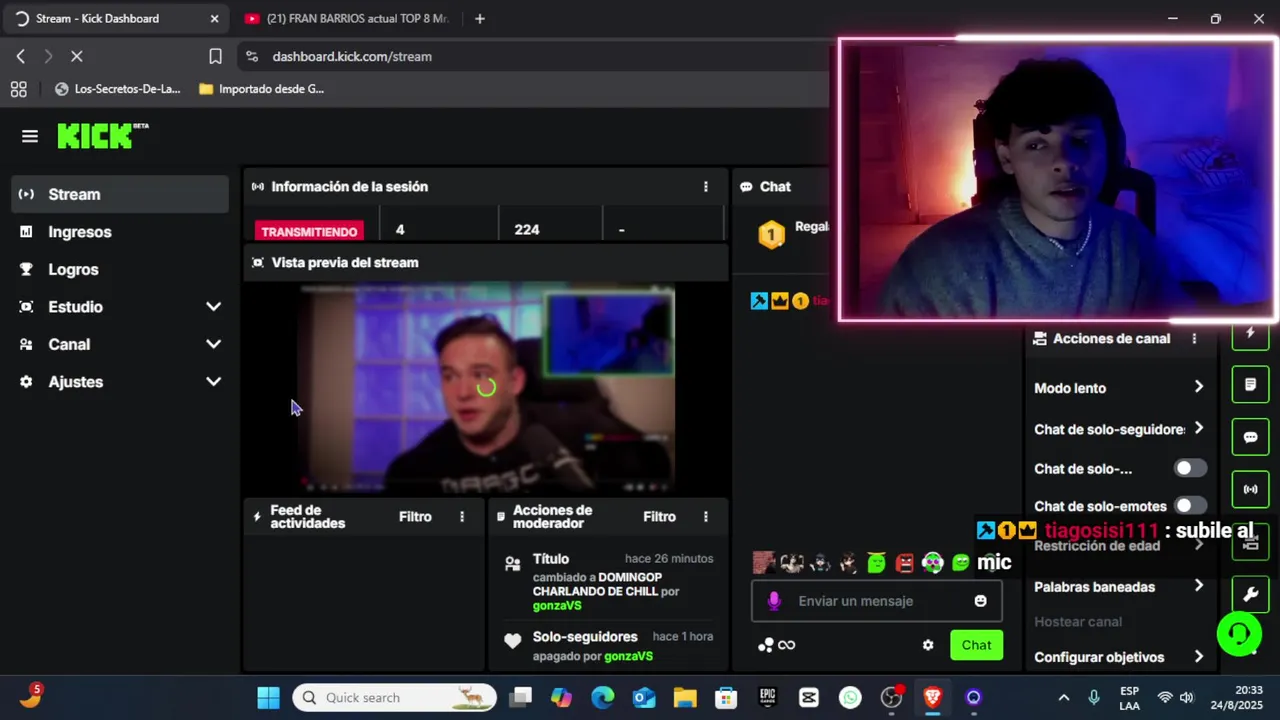Select the clown face with headphones emote
This screenshot has width=1280, height=720.
click(x=932, y=563)
